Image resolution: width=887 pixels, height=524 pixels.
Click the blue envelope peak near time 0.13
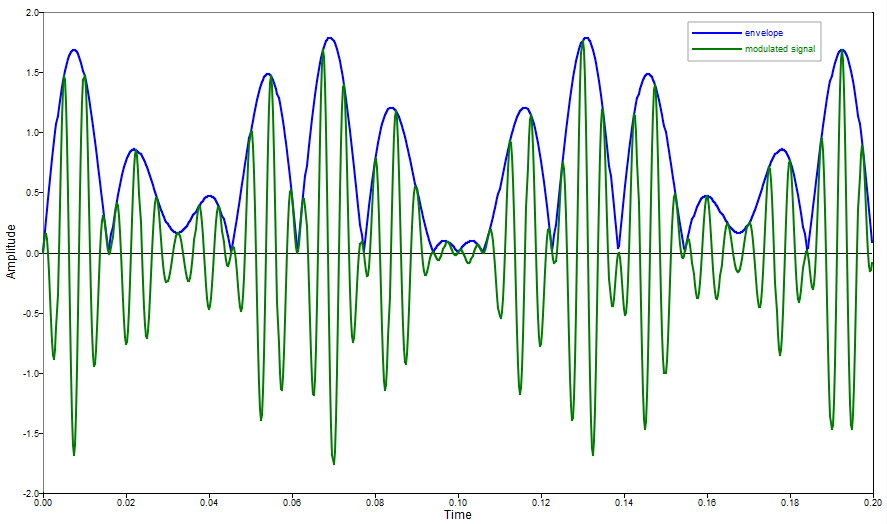586,38
